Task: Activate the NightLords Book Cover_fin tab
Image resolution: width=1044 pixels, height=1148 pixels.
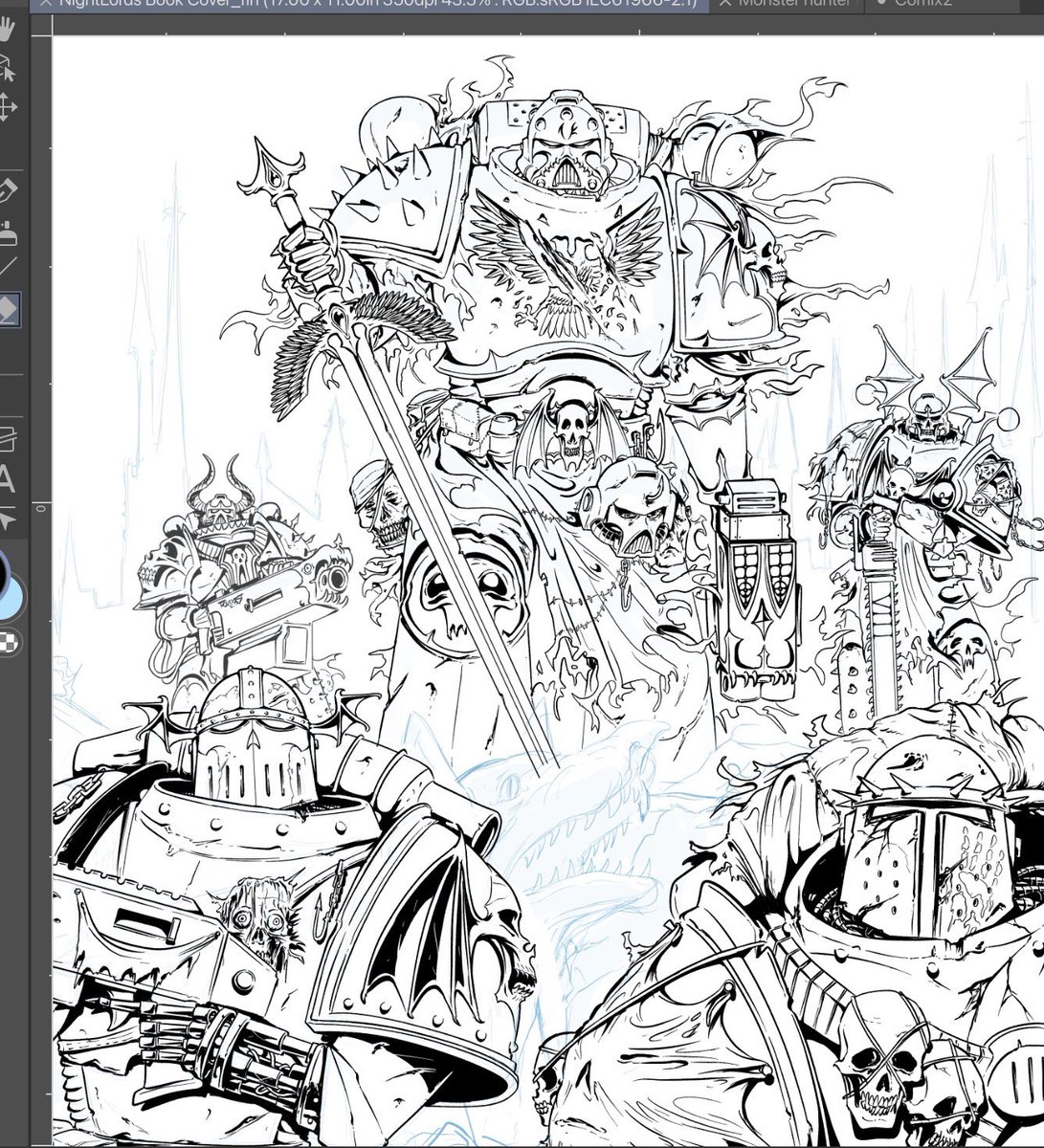Action: click(369, 5)
